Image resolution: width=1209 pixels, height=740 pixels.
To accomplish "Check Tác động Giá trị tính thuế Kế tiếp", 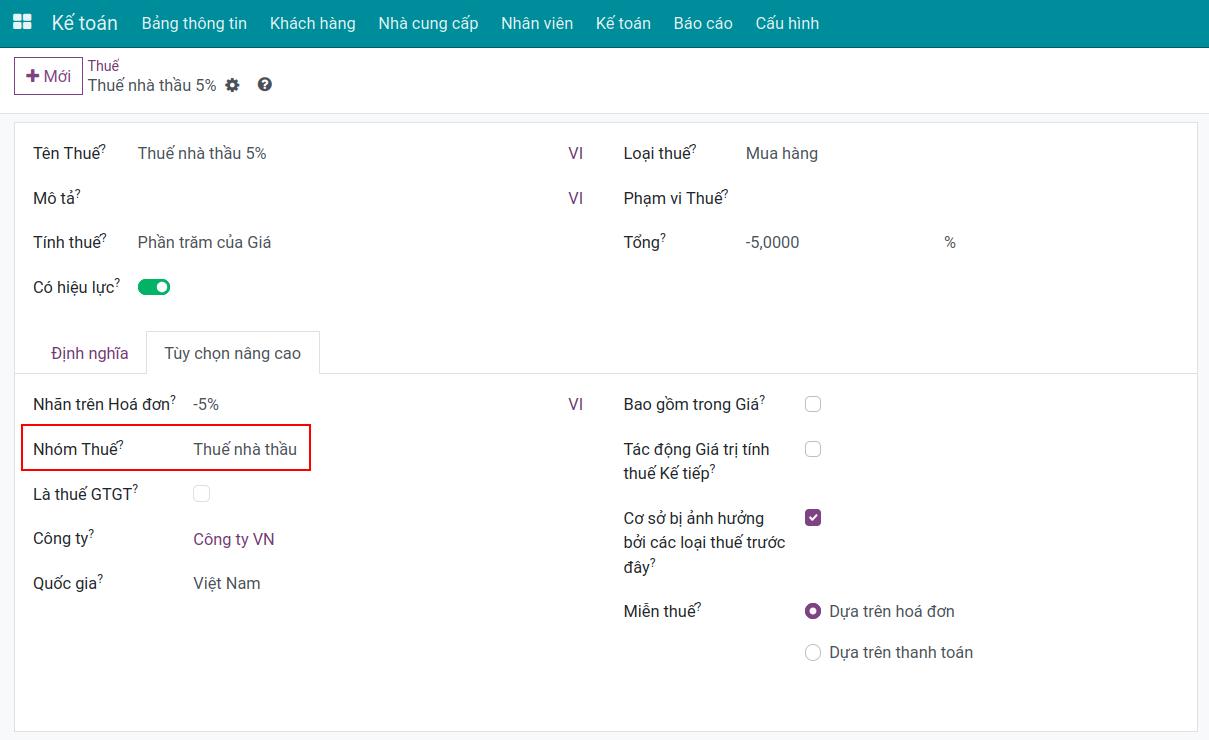I will [813, 449].
